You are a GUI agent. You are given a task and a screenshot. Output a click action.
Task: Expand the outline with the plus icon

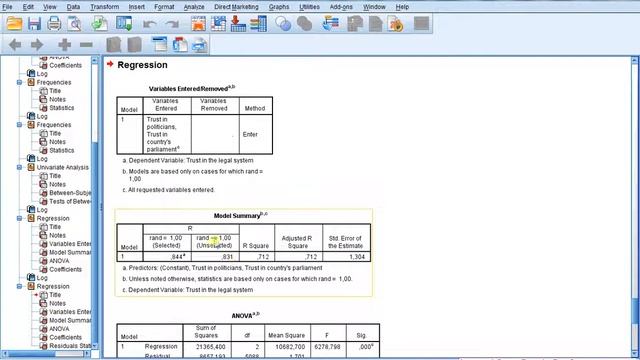coord(64,44)
